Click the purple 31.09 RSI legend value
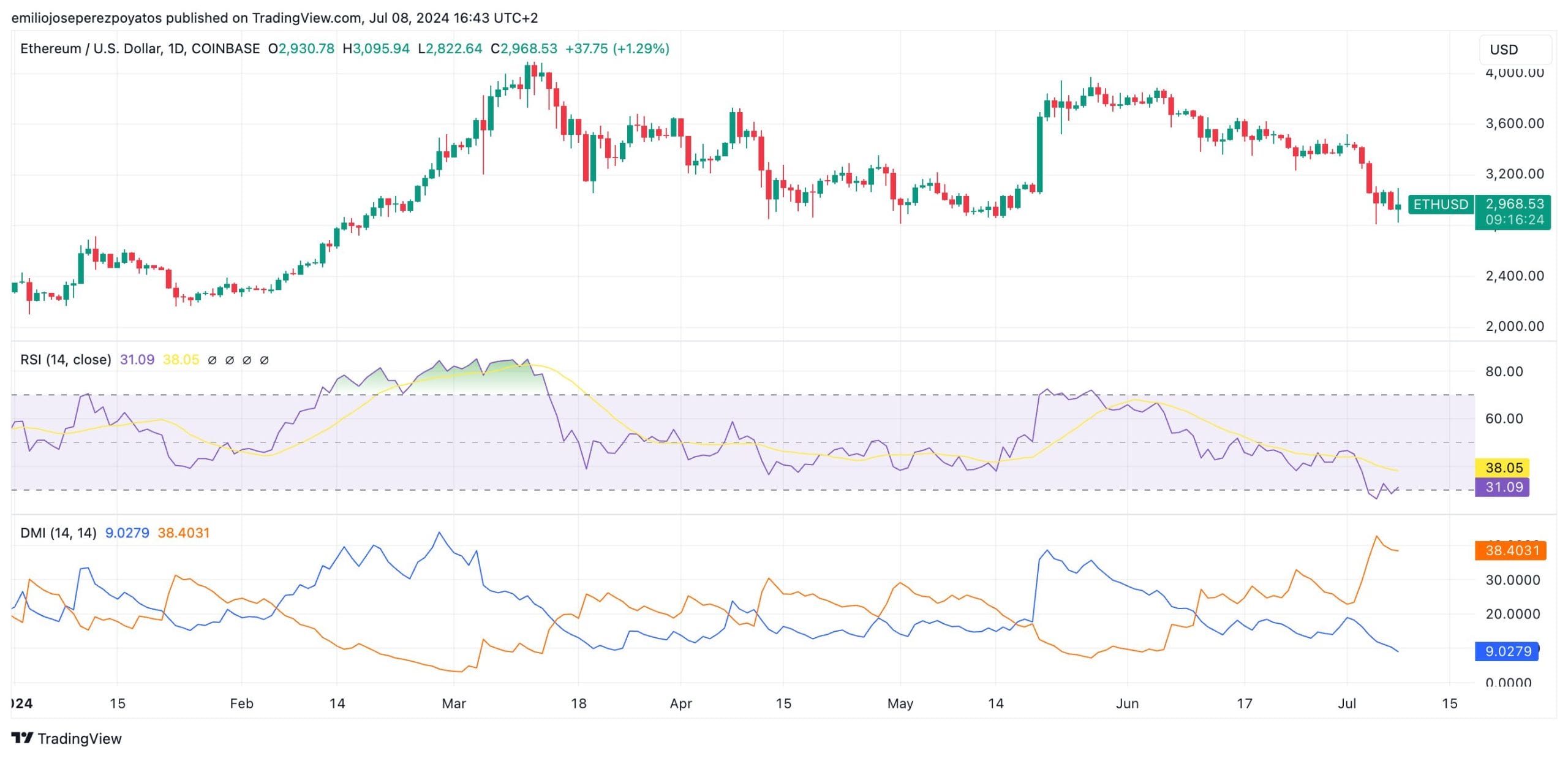 pos(137,360)
